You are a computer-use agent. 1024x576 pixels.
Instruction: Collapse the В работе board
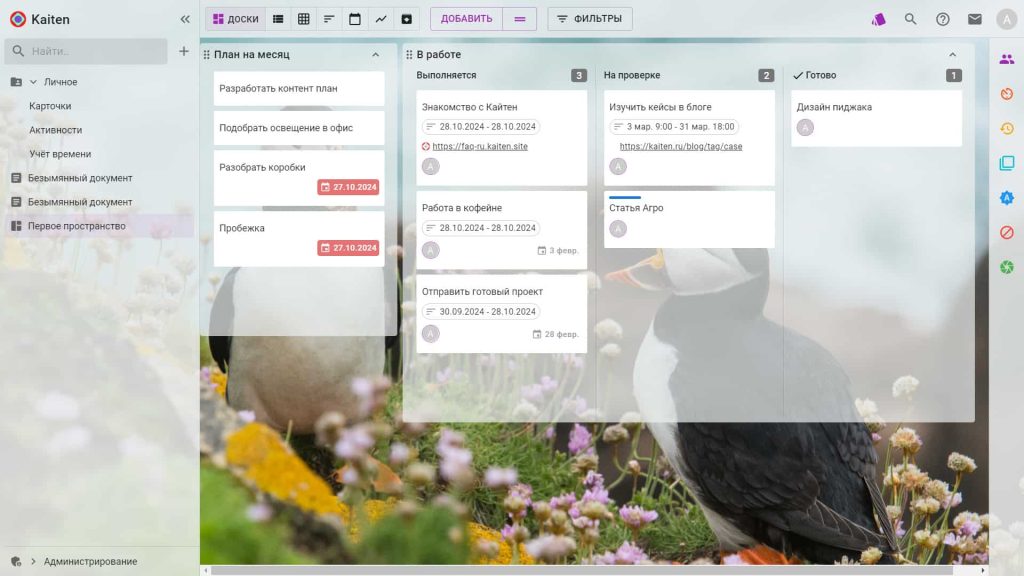click(952, 55)
